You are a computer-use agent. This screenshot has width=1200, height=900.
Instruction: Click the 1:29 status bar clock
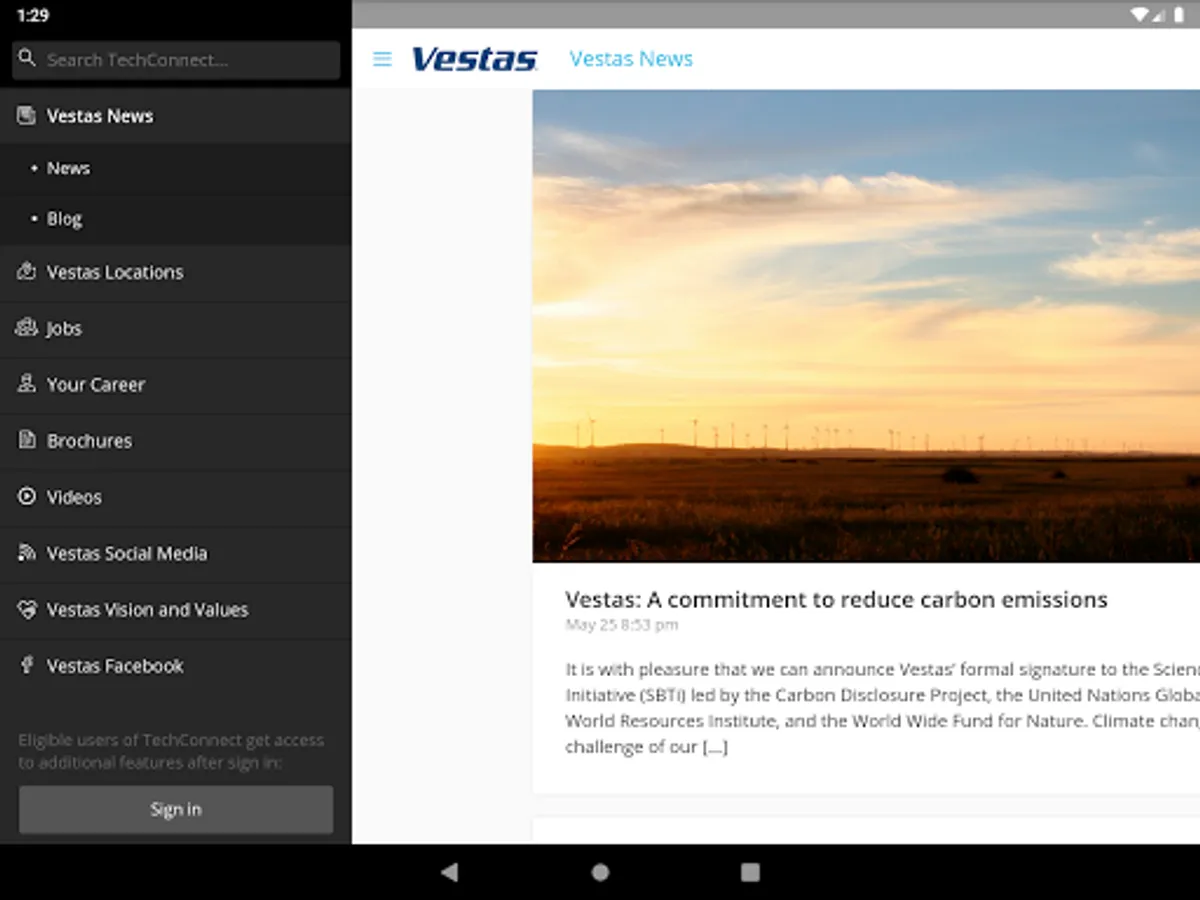pos(33,15)
